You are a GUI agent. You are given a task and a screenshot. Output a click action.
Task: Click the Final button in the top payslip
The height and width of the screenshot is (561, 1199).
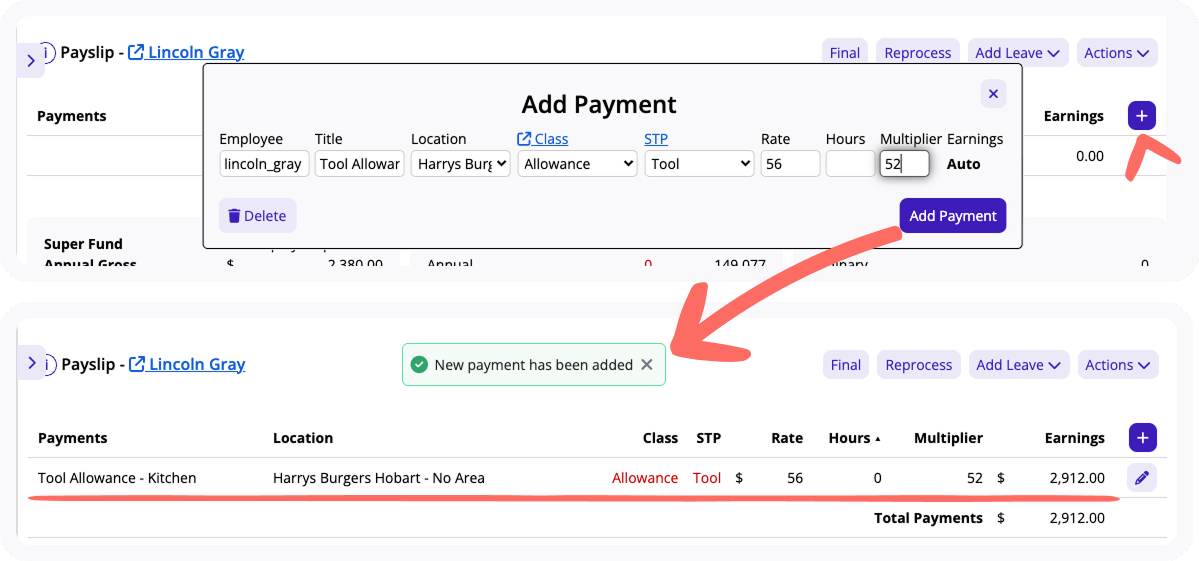(844, 53)
